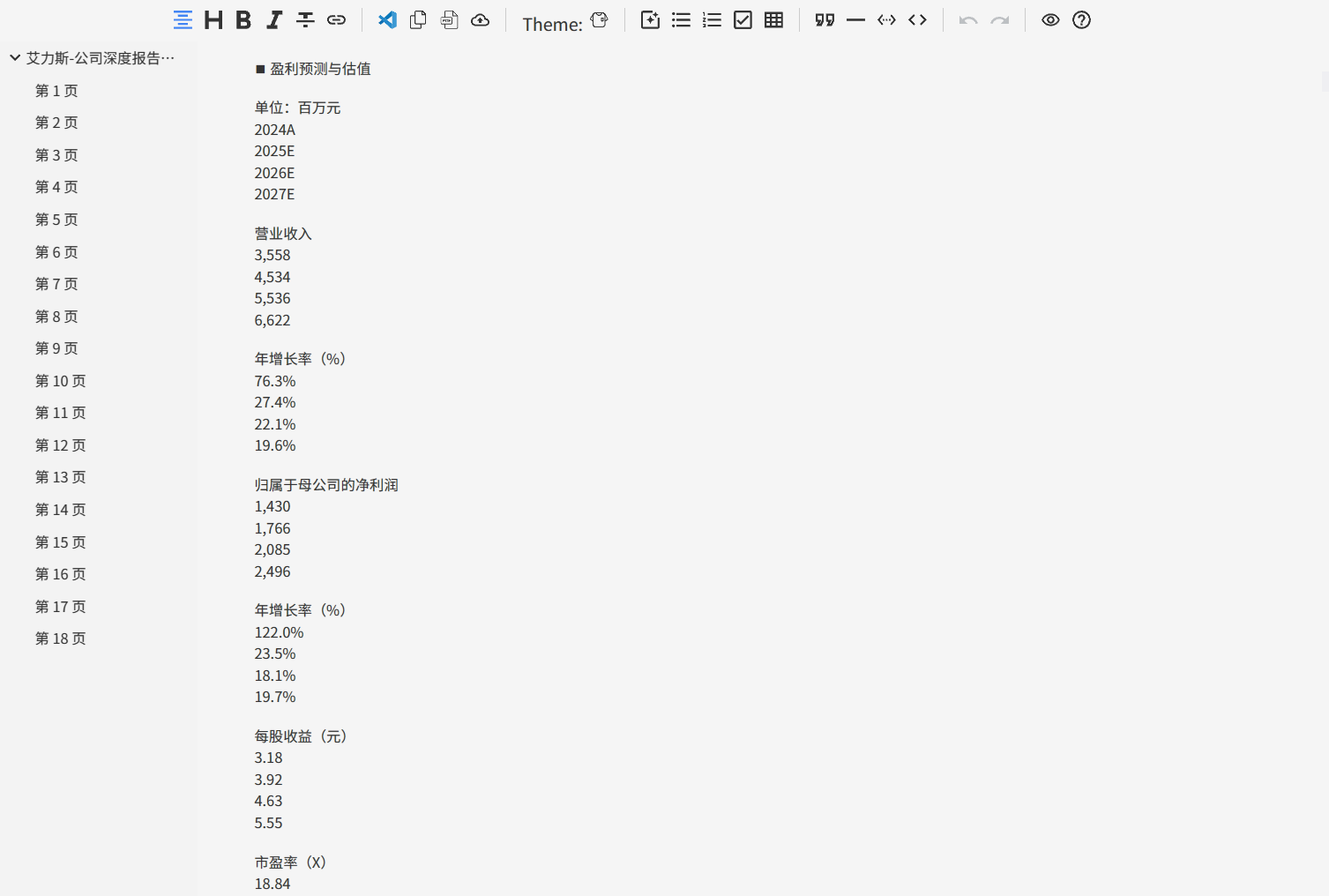The width and height of the screenshot is (1329, 896).
Task: Click the heading 盈利预测与估值
Action: pos(320,69)
